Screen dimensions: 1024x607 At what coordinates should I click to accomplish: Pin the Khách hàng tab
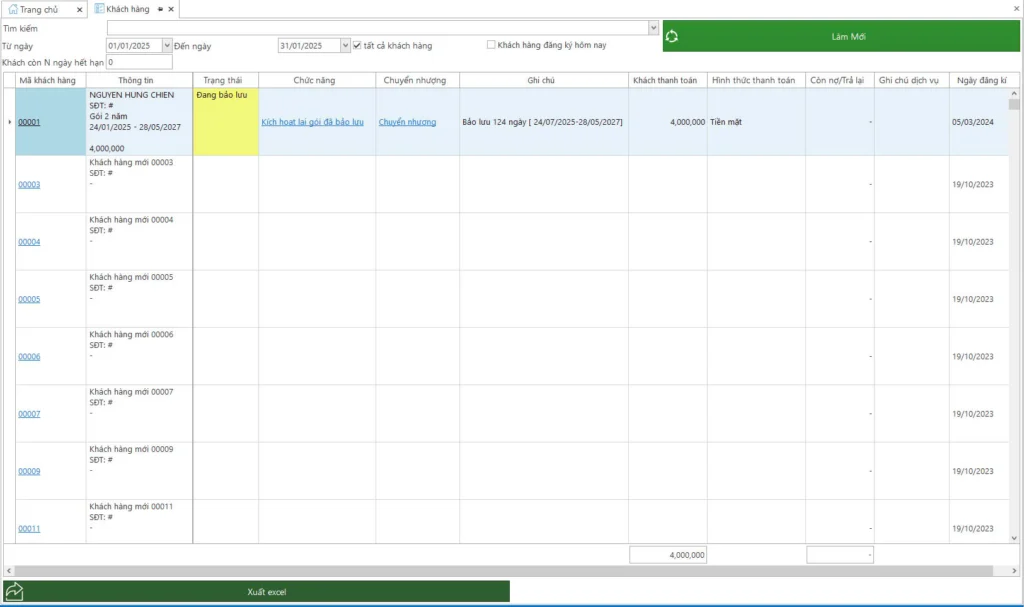coord(160,9)
